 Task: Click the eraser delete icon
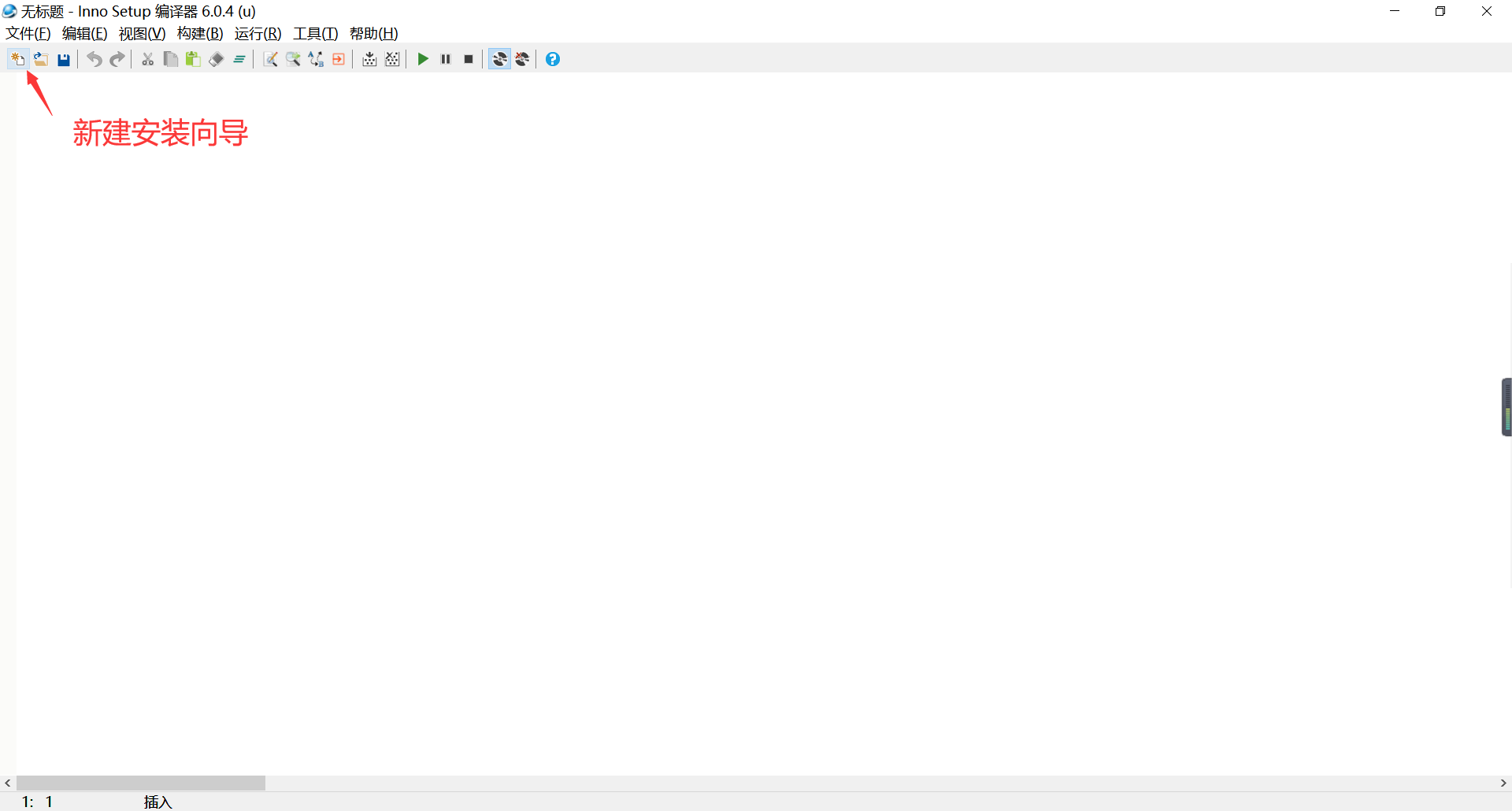(x=217, y=59)
